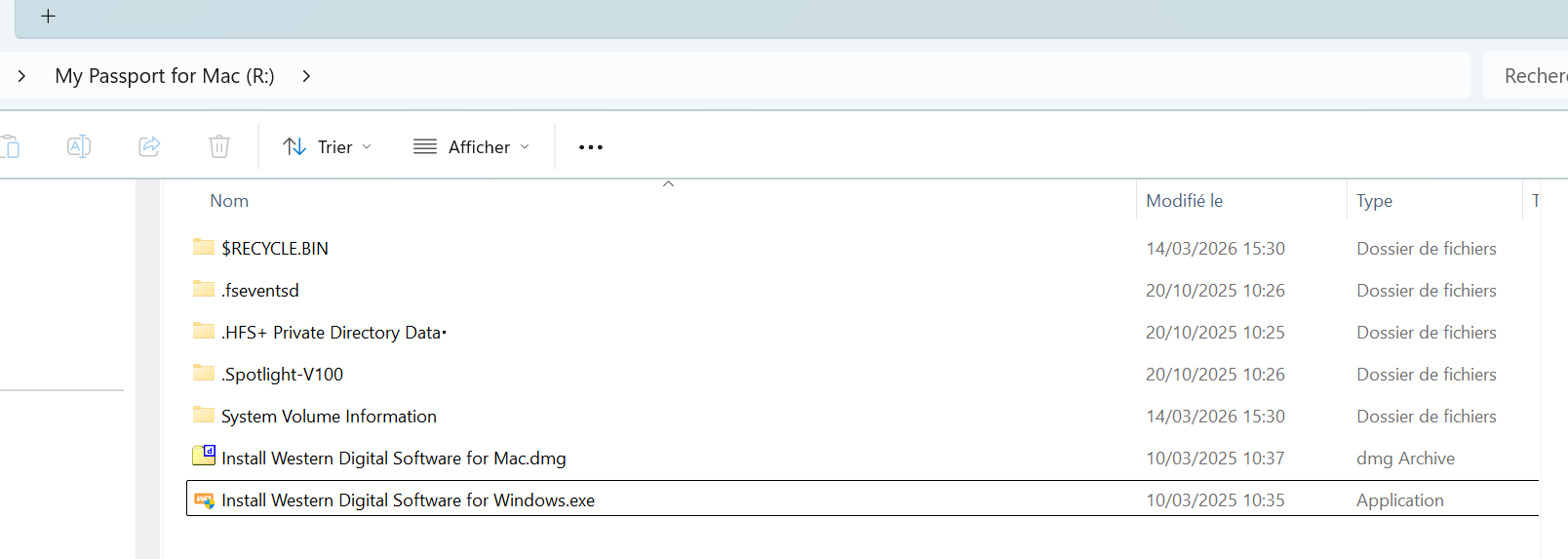Open the Afficher view dropdown
Image resolution: width=1568 pixels, height=559 pixels.
pyautogui.click(x=472, y=147)
